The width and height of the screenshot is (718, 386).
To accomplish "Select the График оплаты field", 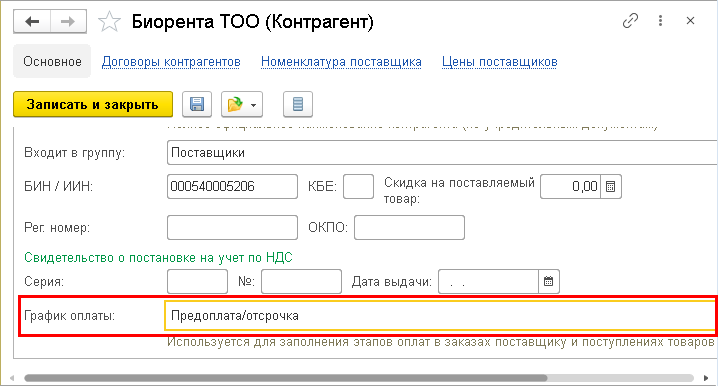I will pos(441,315).
